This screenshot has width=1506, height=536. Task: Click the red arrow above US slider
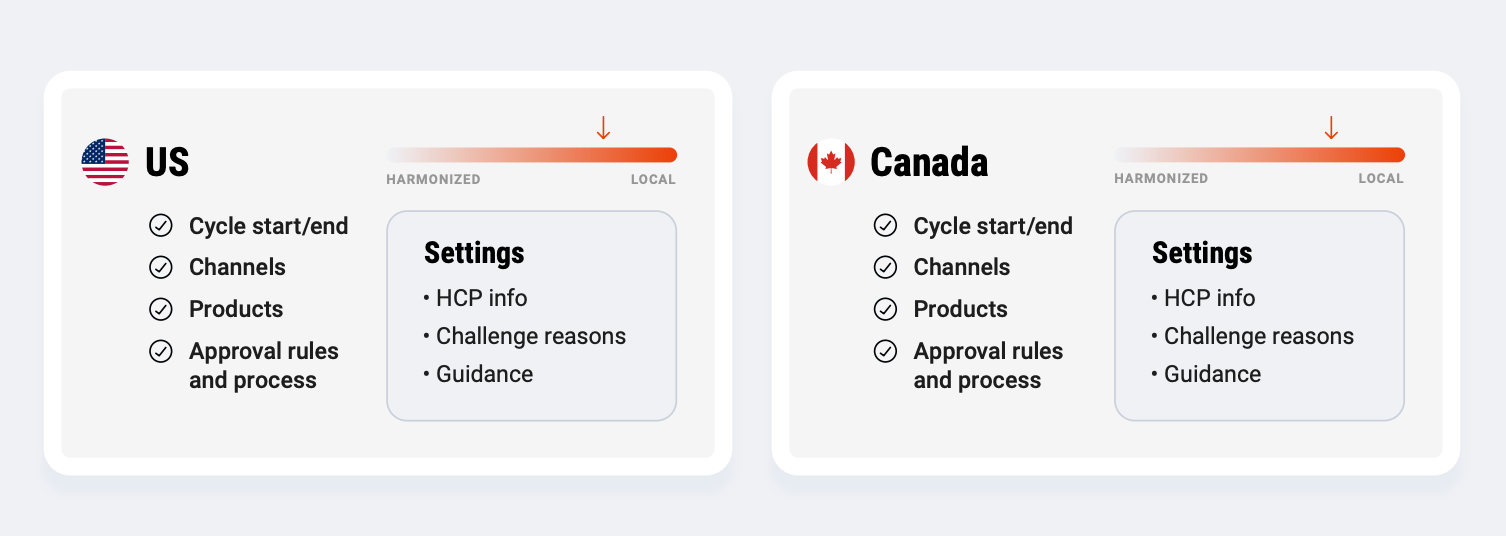point(603,127)
